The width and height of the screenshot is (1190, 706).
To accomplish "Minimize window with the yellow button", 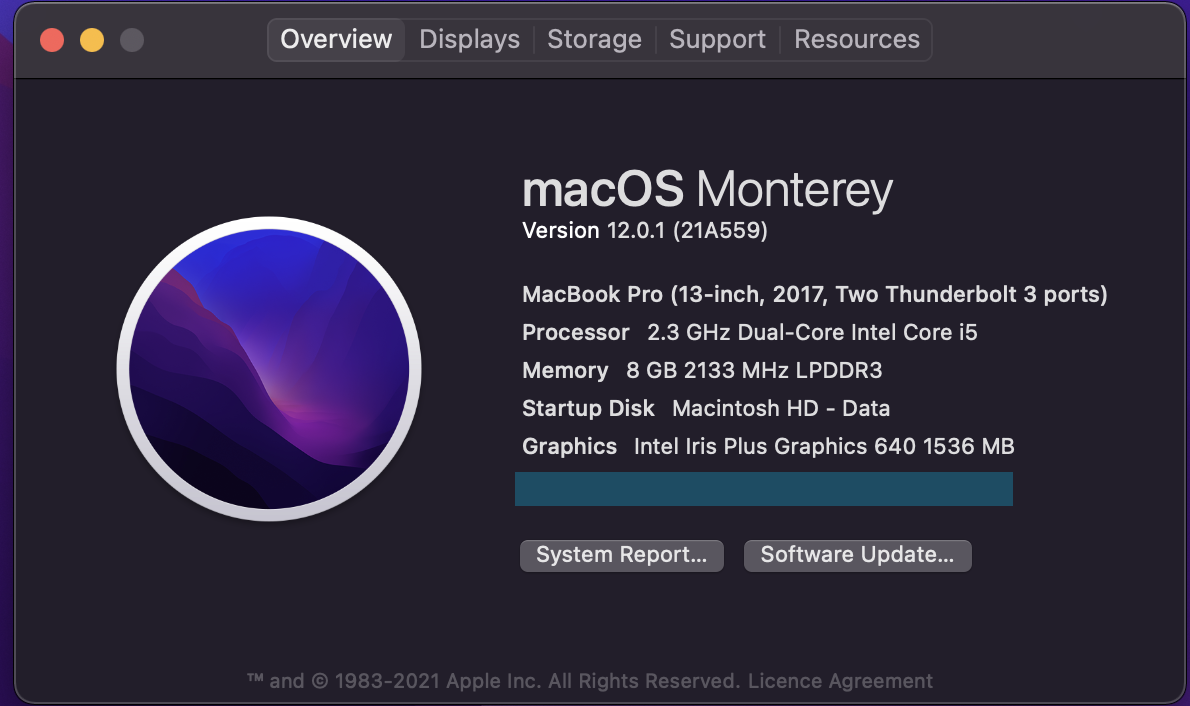I will click(x=92, y=40).
